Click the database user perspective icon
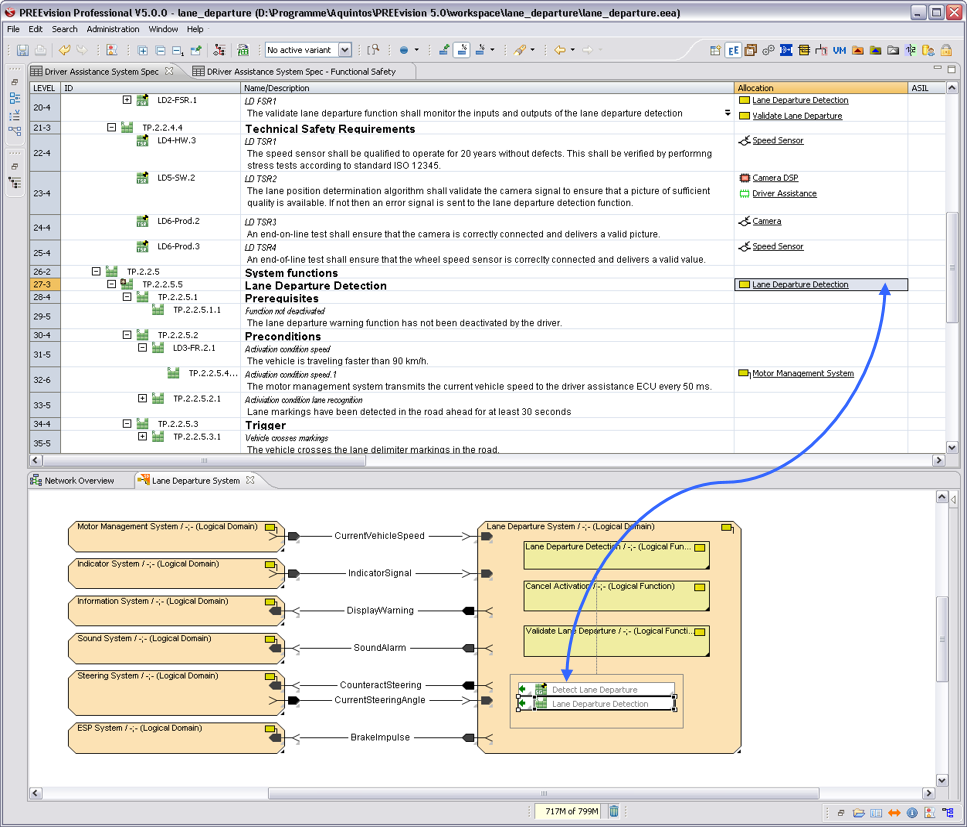 (928, 51)
